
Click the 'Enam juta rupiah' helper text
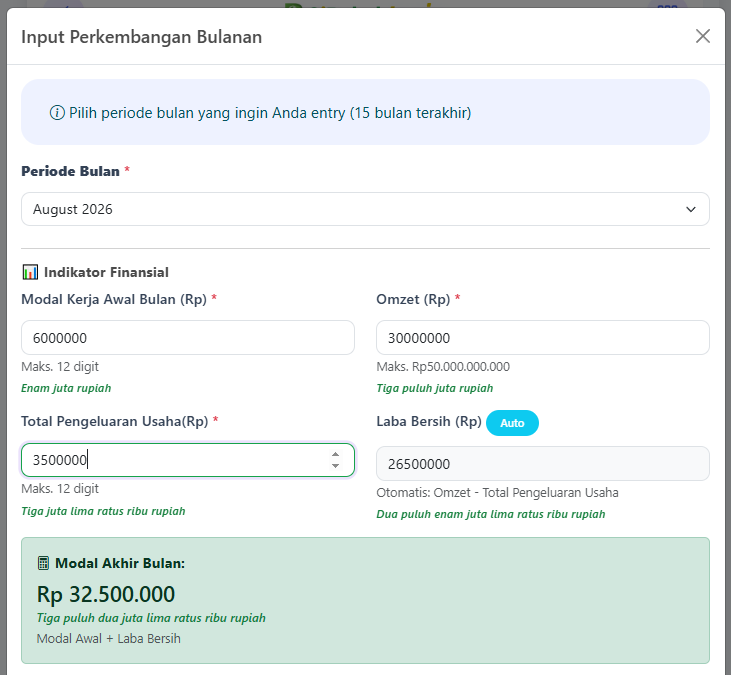(x=66, y=388)
